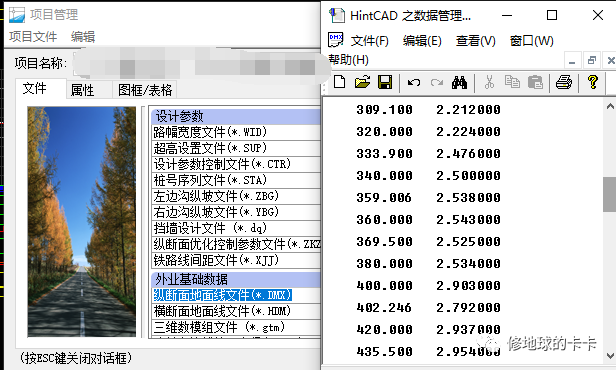Click highlighted 纵断面地面线文件(*.DMX) row
Image resolution: width=616 pixels, height=370 pixels.
(x=236, y=295)
